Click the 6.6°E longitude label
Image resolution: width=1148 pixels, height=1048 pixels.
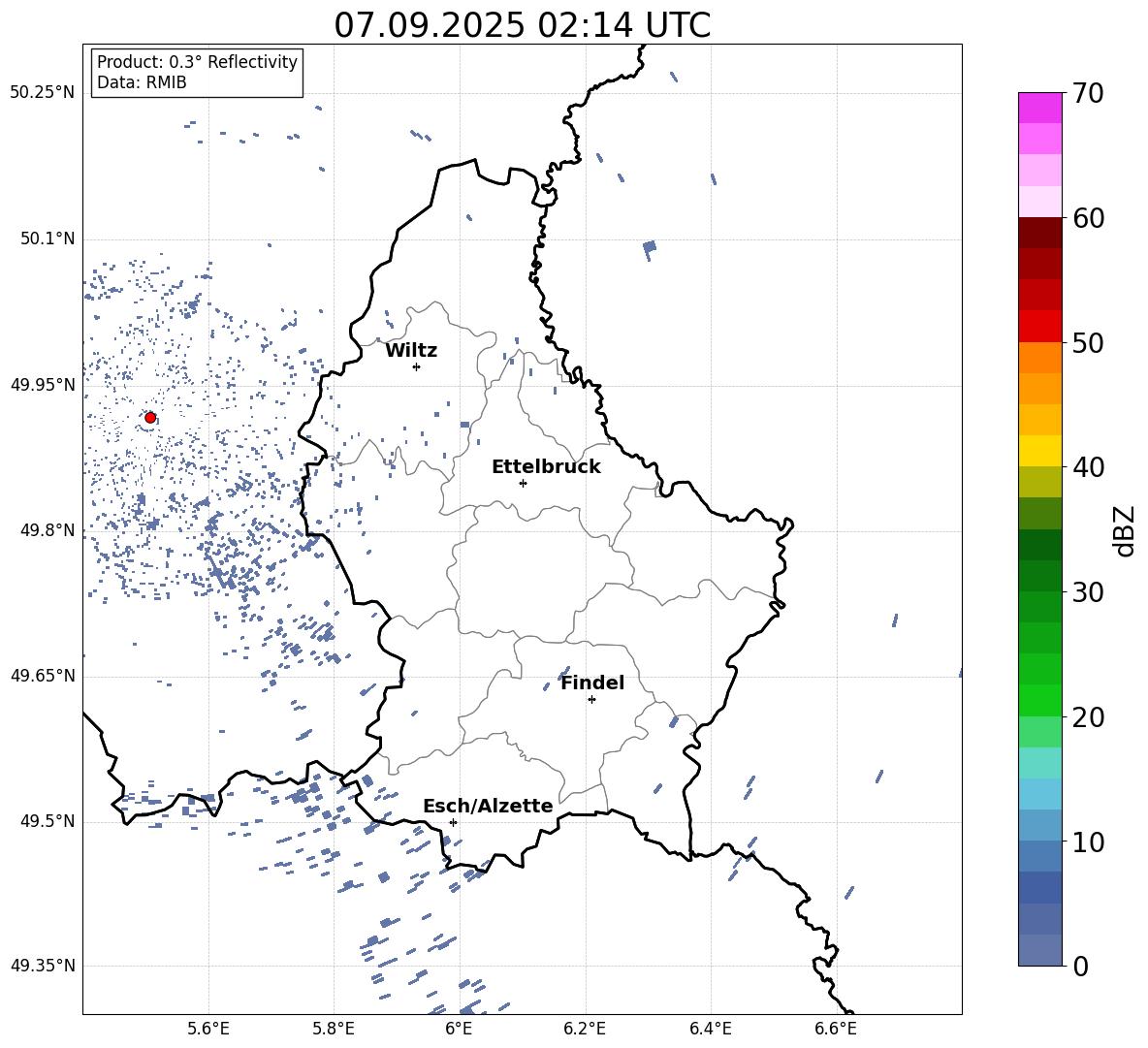(x=836, y=1029)
